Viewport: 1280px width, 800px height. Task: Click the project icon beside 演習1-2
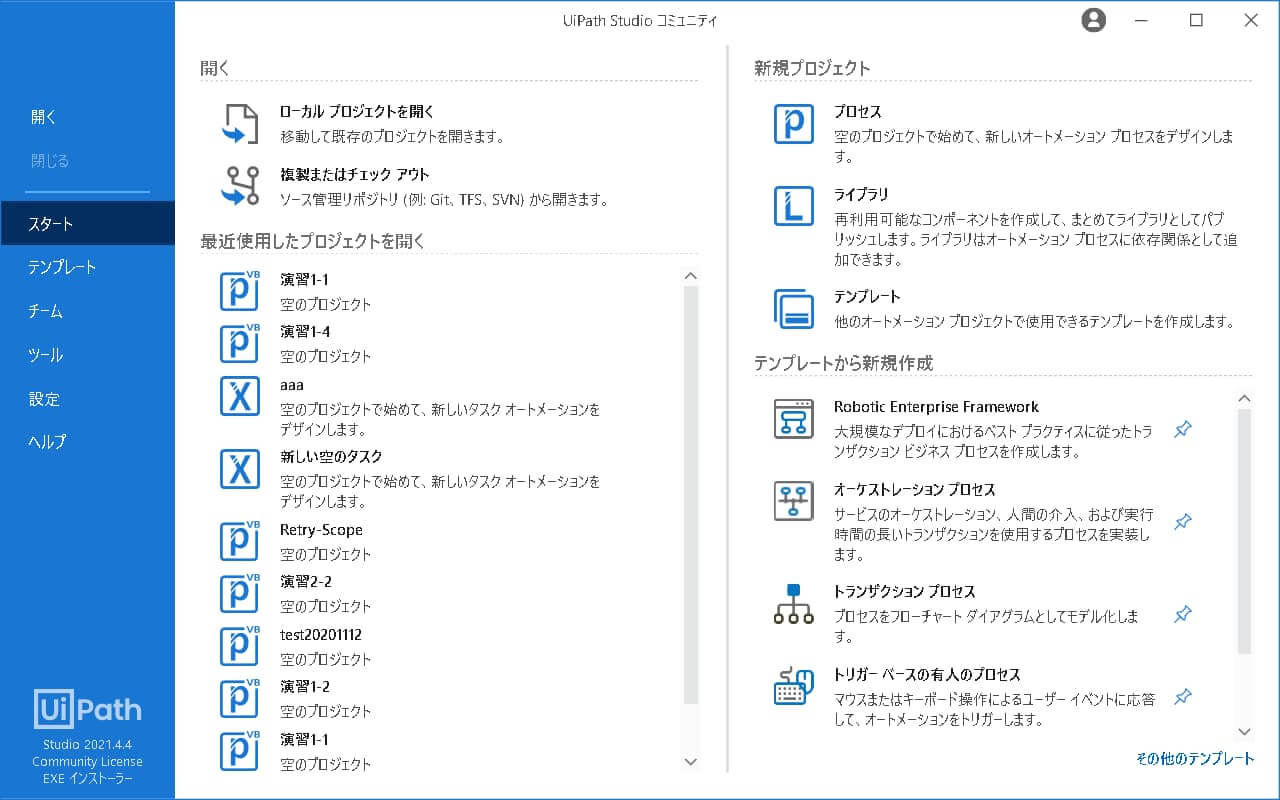(x=239, y=698)
